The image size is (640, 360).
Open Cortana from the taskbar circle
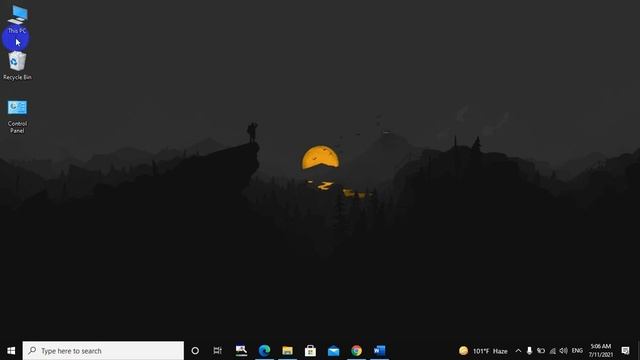pyautogui.click(x=195, y=351)
